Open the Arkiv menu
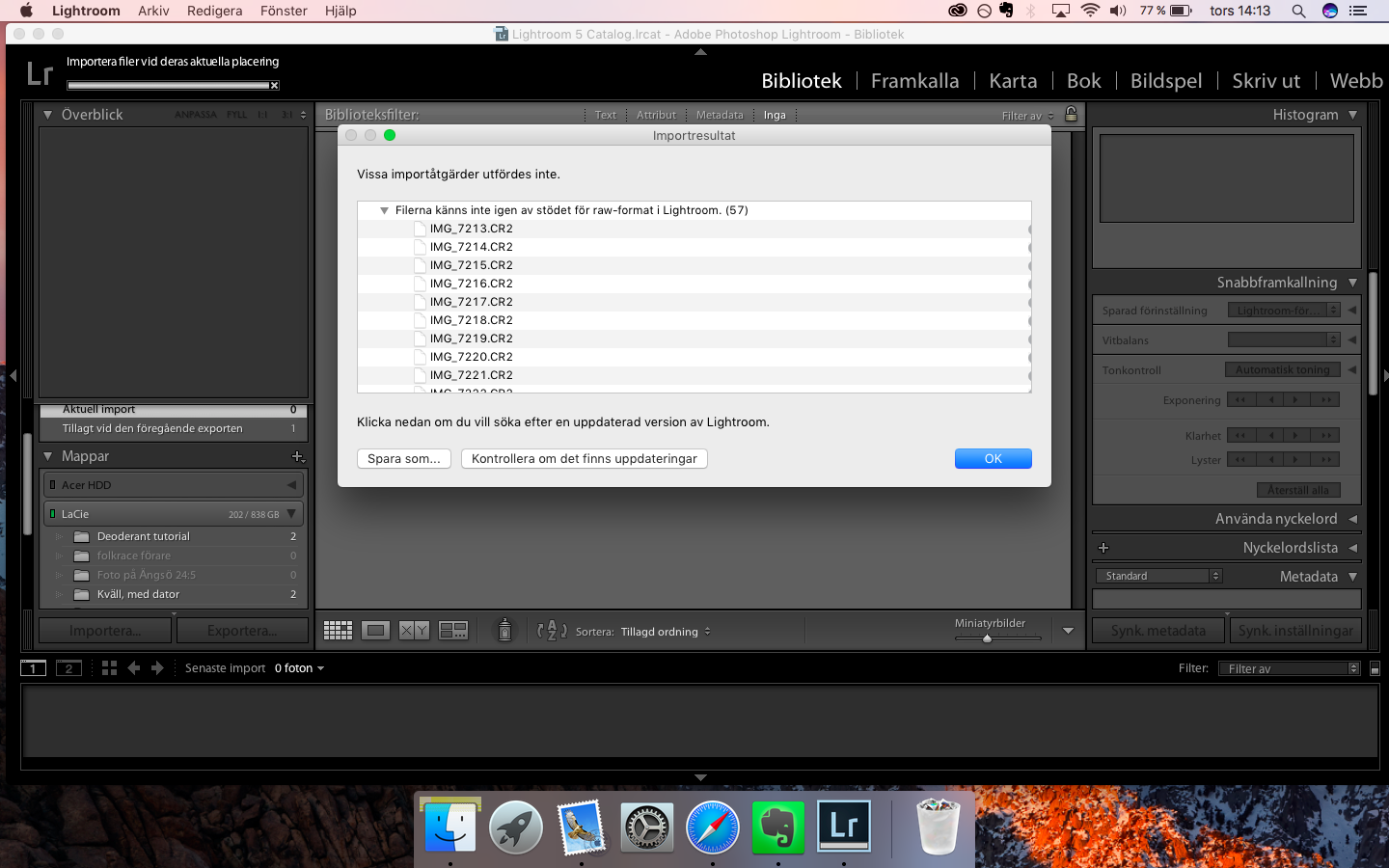This screenshot has height=868, width=1389. 153,11
